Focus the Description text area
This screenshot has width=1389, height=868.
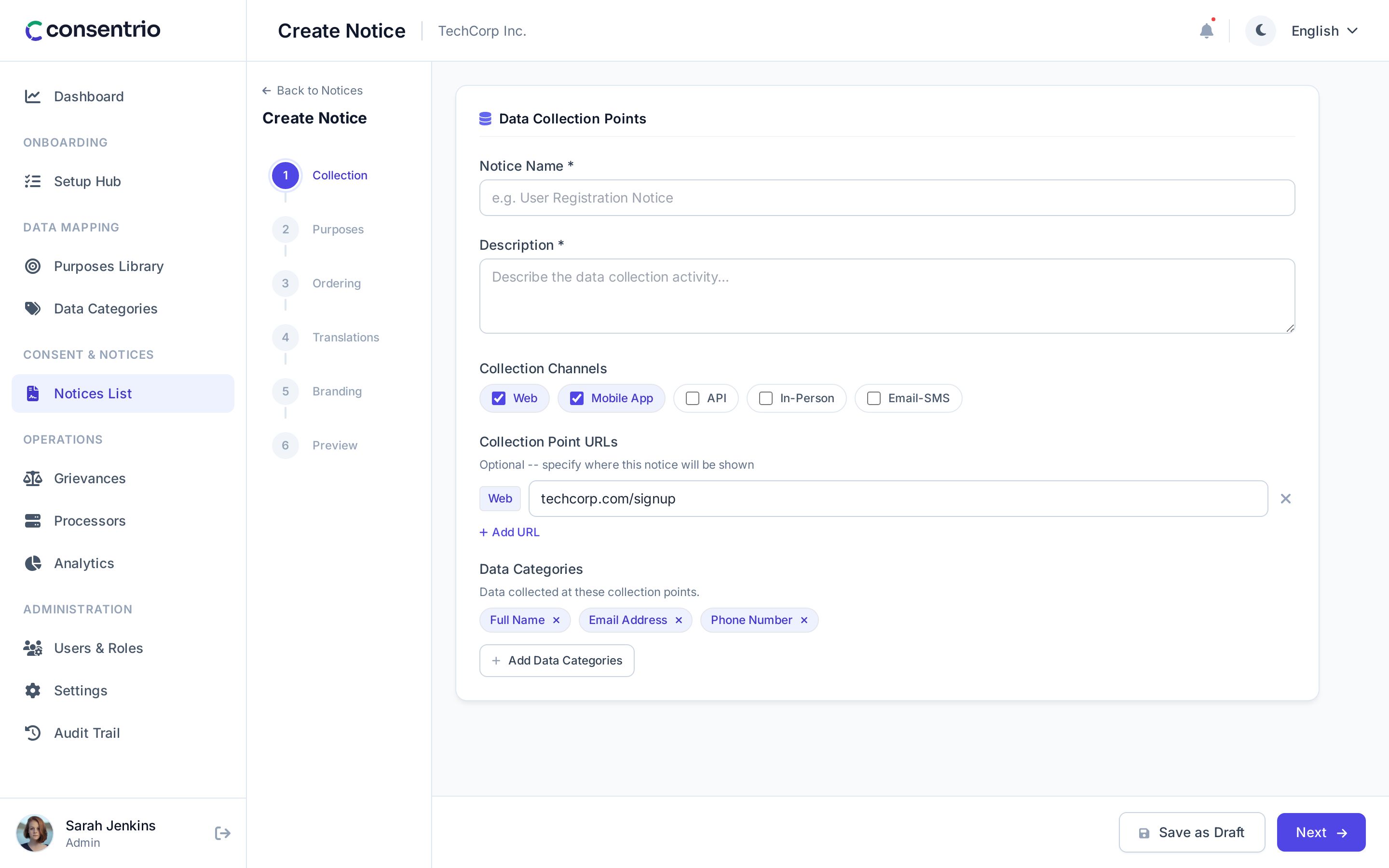887,296
